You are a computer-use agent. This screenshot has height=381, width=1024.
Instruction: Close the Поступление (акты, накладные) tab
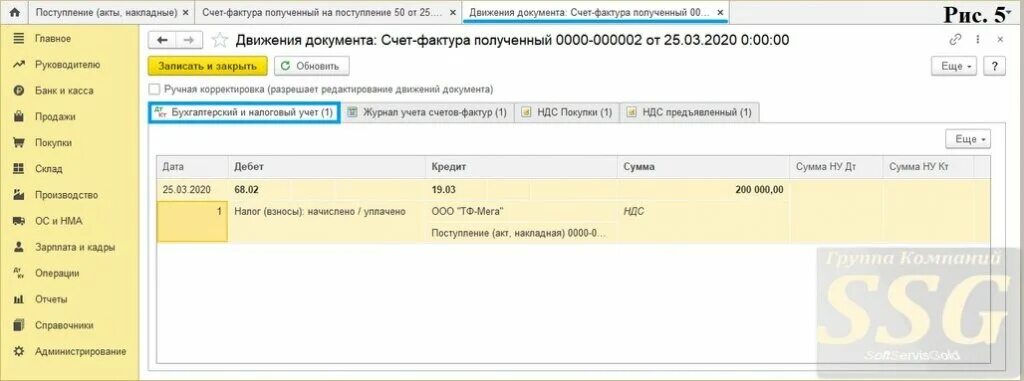pyautogui.click(x=185, y=12)
